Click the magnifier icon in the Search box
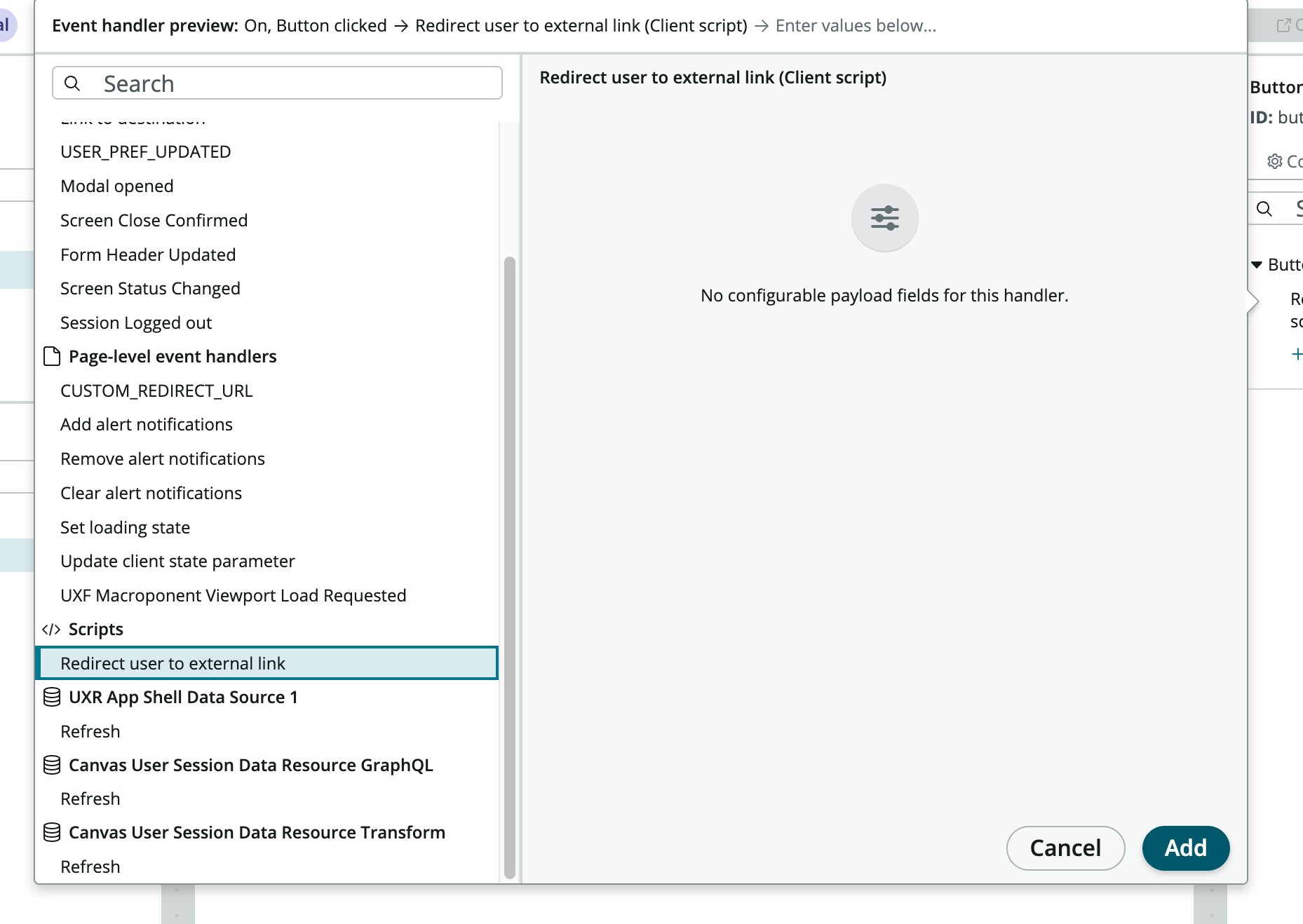The width and height of the screenshot is (1303, 924). tap(73, 83)
